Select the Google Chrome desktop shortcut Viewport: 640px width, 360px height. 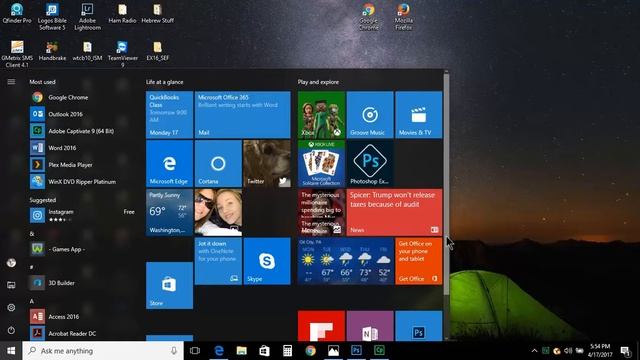369,17
